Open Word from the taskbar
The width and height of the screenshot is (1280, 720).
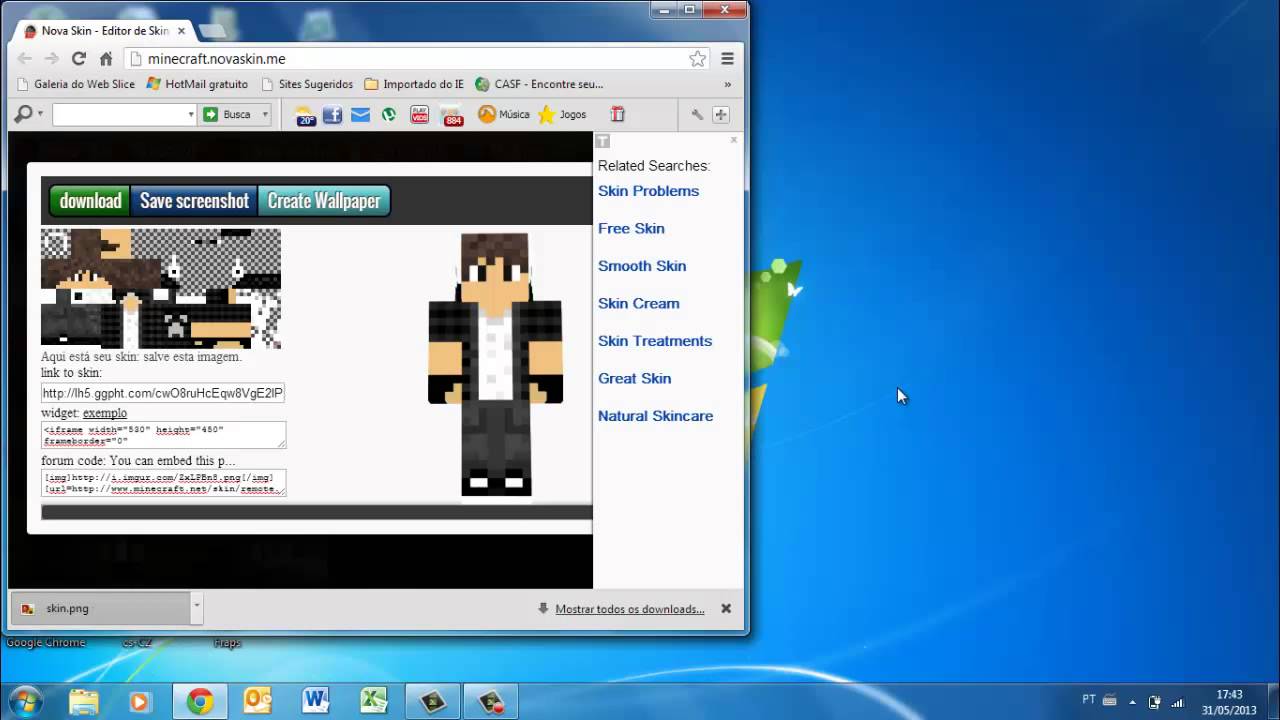point(316,701)
